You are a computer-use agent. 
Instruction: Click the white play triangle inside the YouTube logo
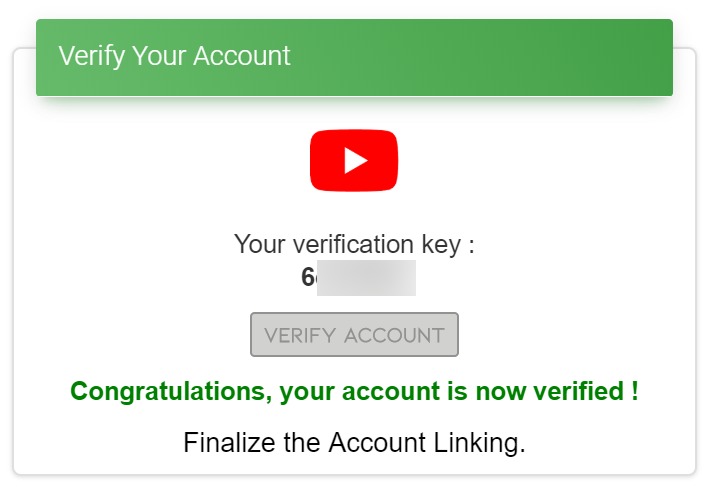point(356,160)
